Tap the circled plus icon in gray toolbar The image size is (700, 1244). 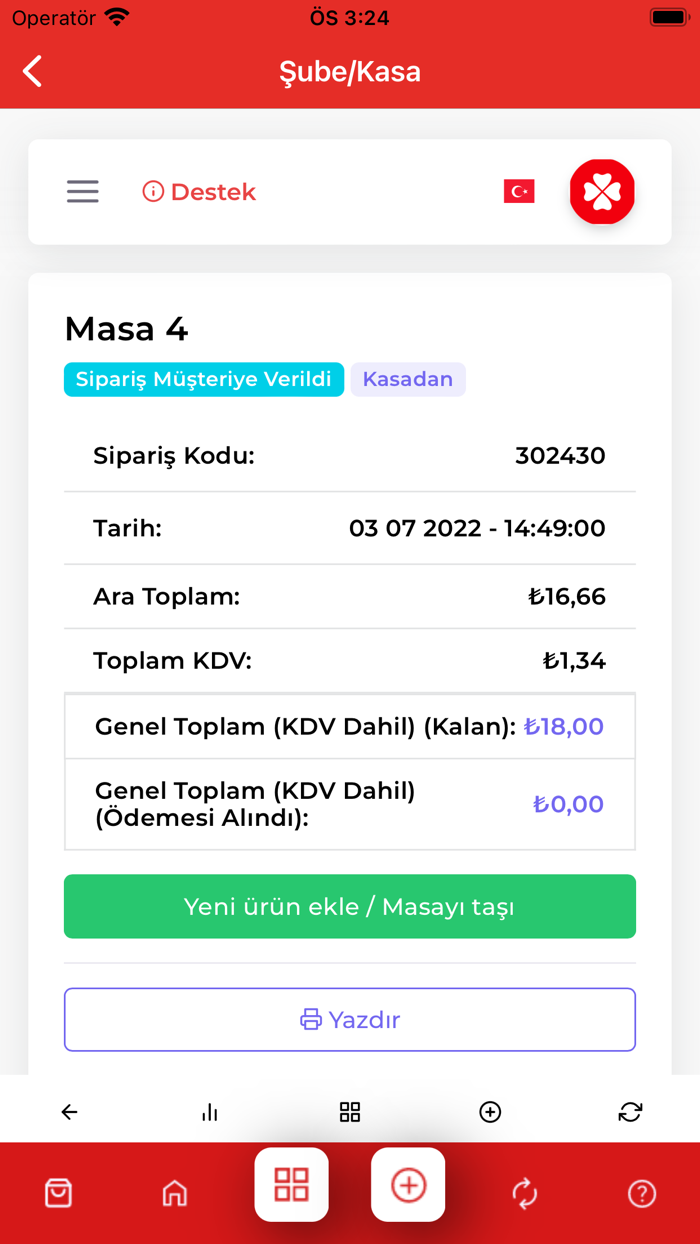(x=489, y=1111)
